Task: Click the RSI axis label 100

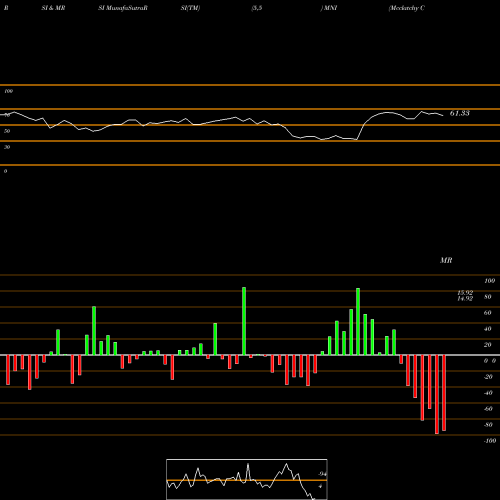Action: [x=9, y=91]
